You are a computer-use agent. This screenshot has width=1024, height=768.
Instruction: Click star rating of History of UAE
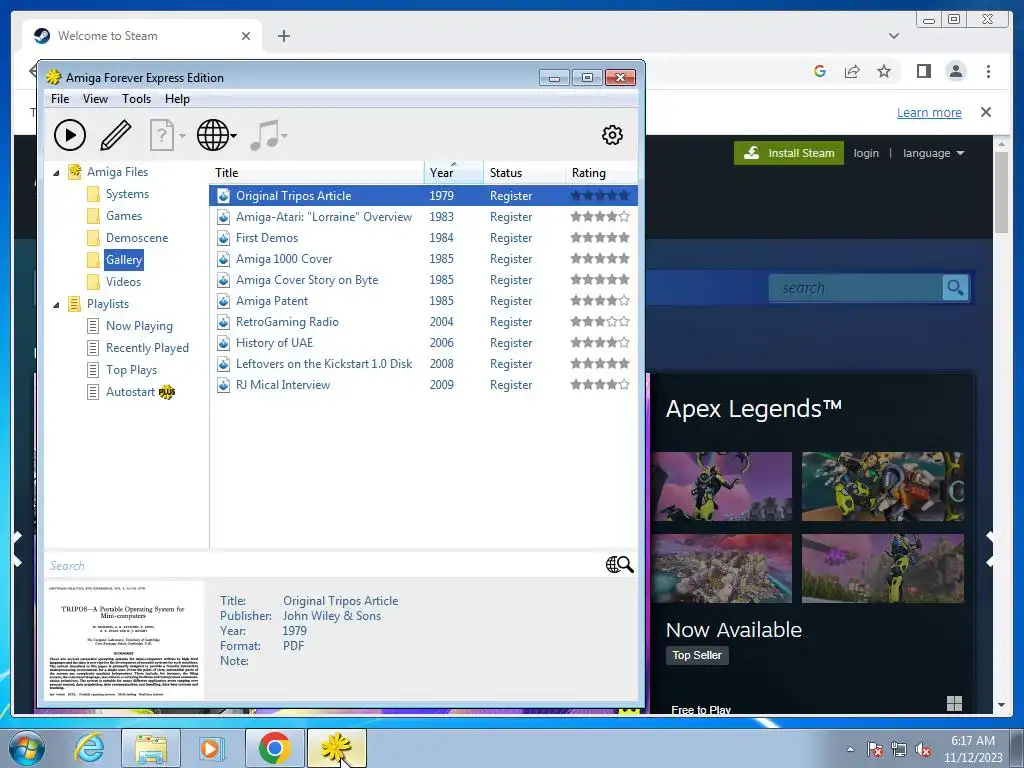[600, 342]
